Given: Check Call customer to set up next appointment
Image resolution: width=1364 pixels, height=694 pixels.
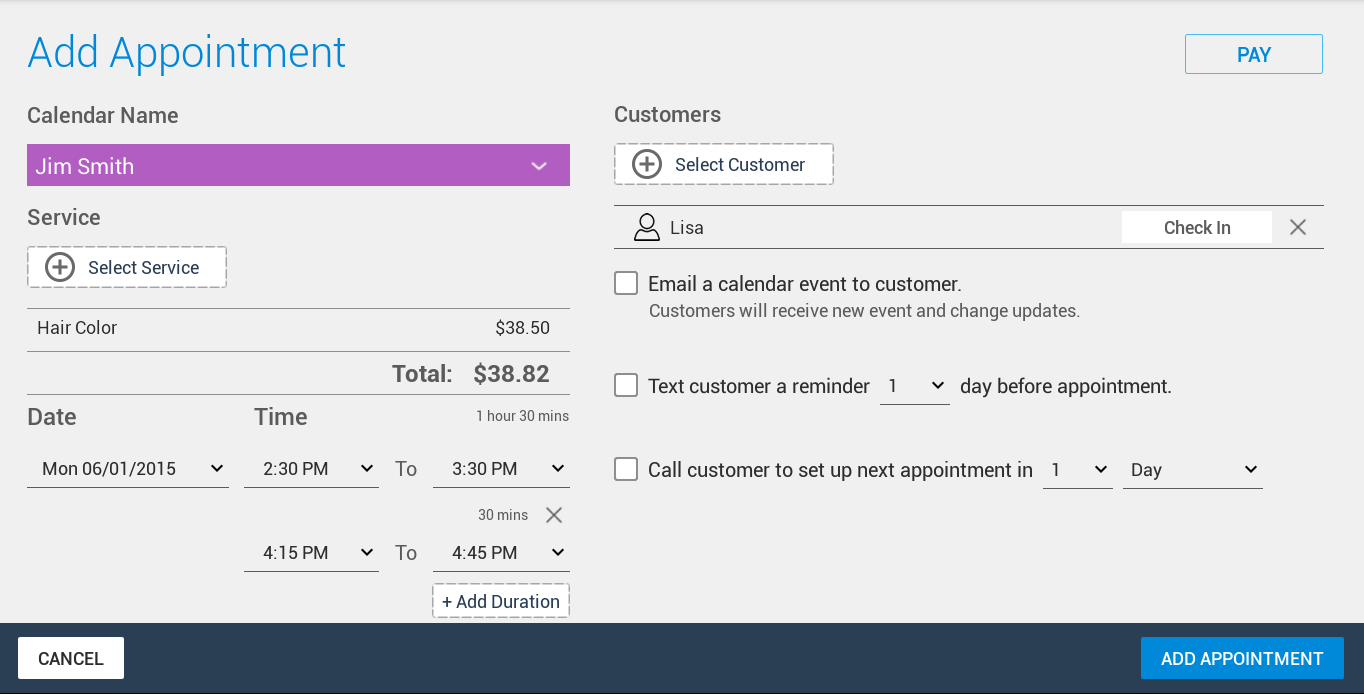Looking at the screenshot, I should tap(626, 469).
